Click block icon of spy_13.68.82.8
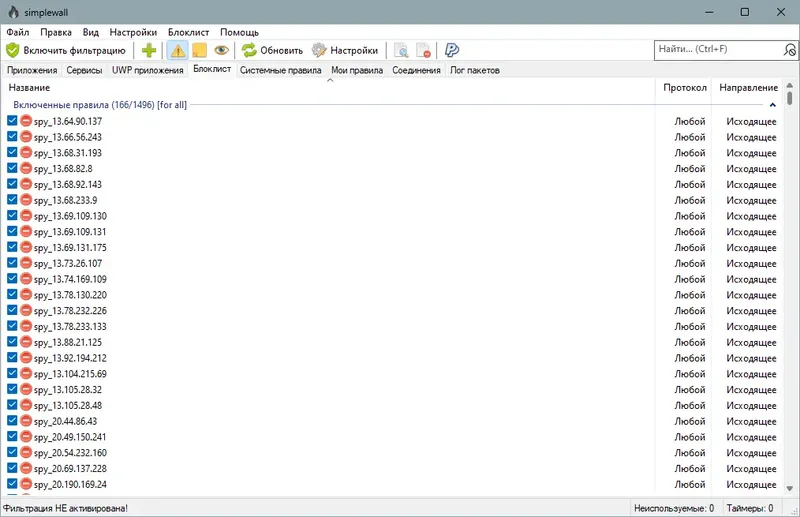 [26, 168]
